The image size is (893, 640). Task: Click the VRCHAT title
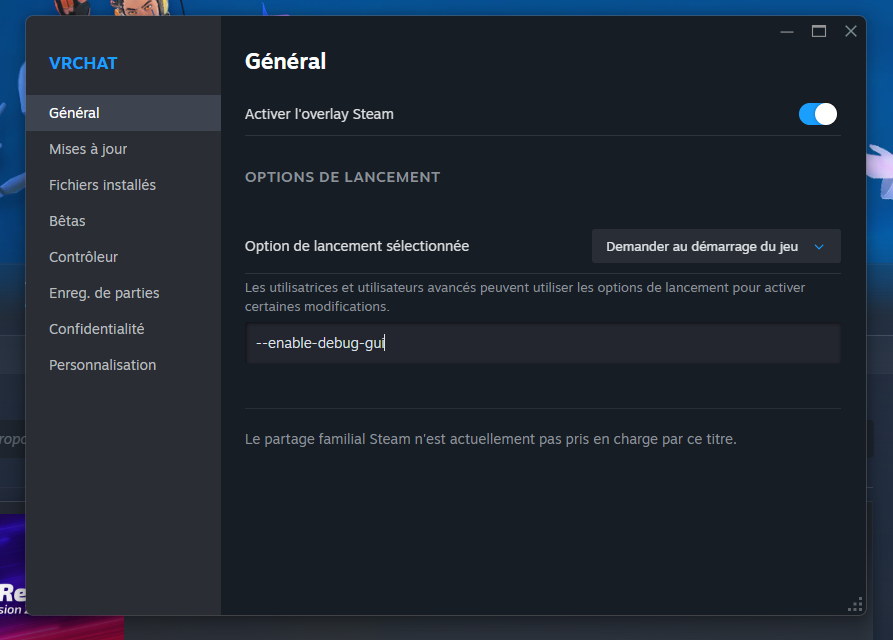[x=83, y=63]
